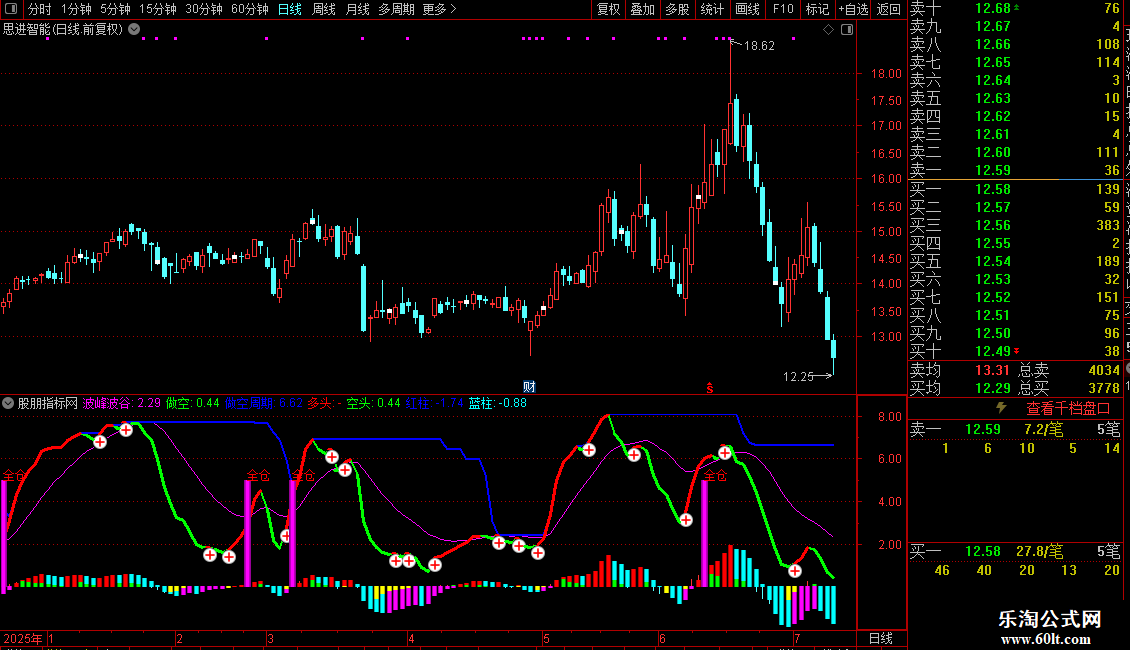Open F10 company info
The width and height of the screenshot is (1130, 650).
[x=783, y=9]
